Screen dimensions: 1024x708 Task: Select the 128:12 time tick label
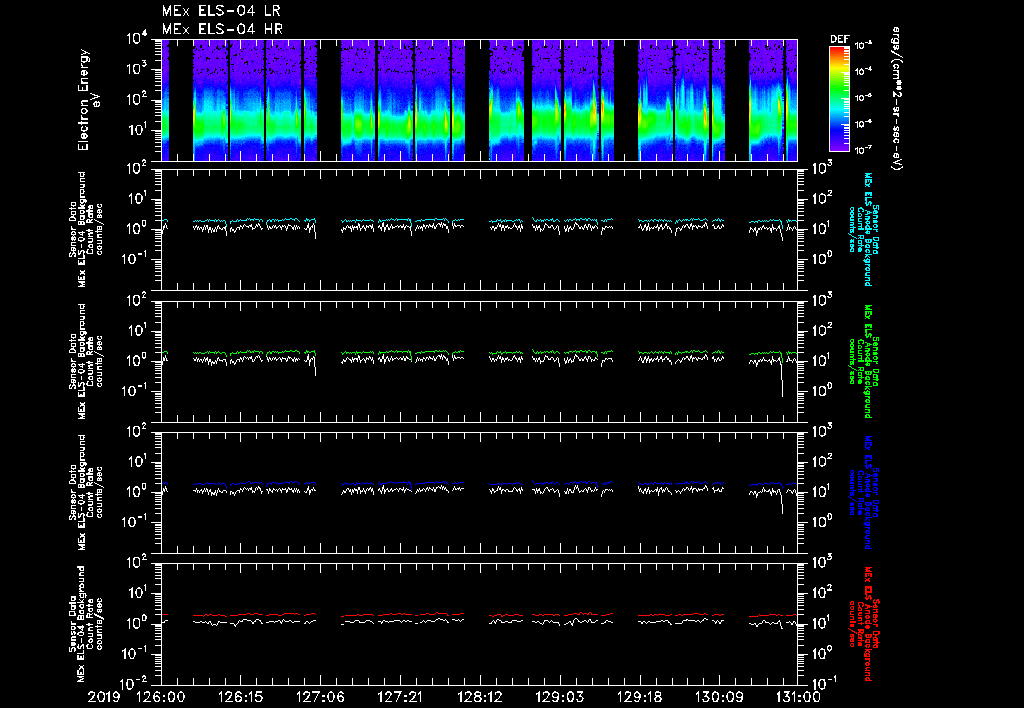point(480,696)
